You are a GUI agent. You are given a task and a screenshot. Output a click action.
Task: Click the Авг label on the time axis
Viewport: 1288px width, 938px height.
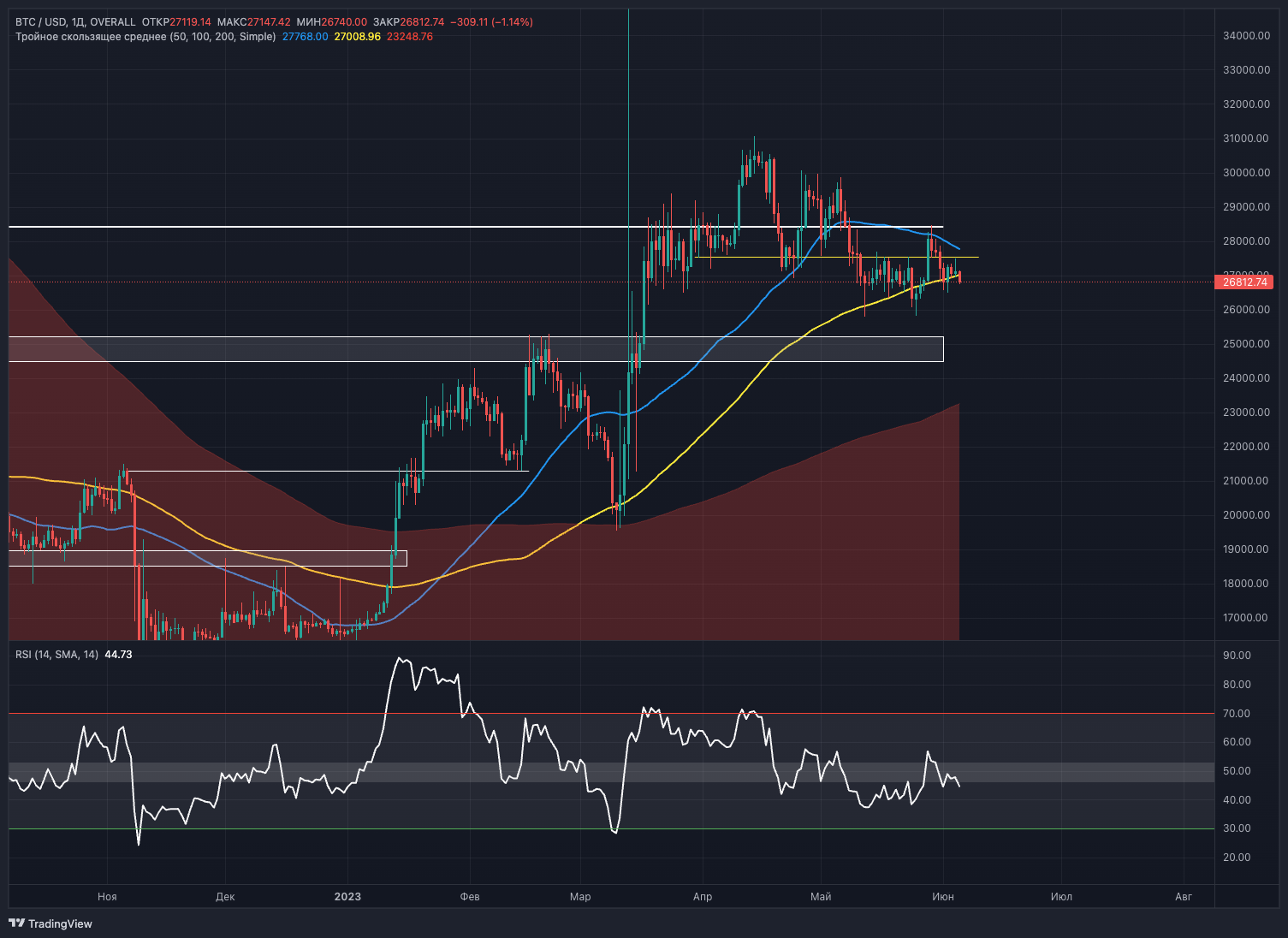pos(1183,897)
